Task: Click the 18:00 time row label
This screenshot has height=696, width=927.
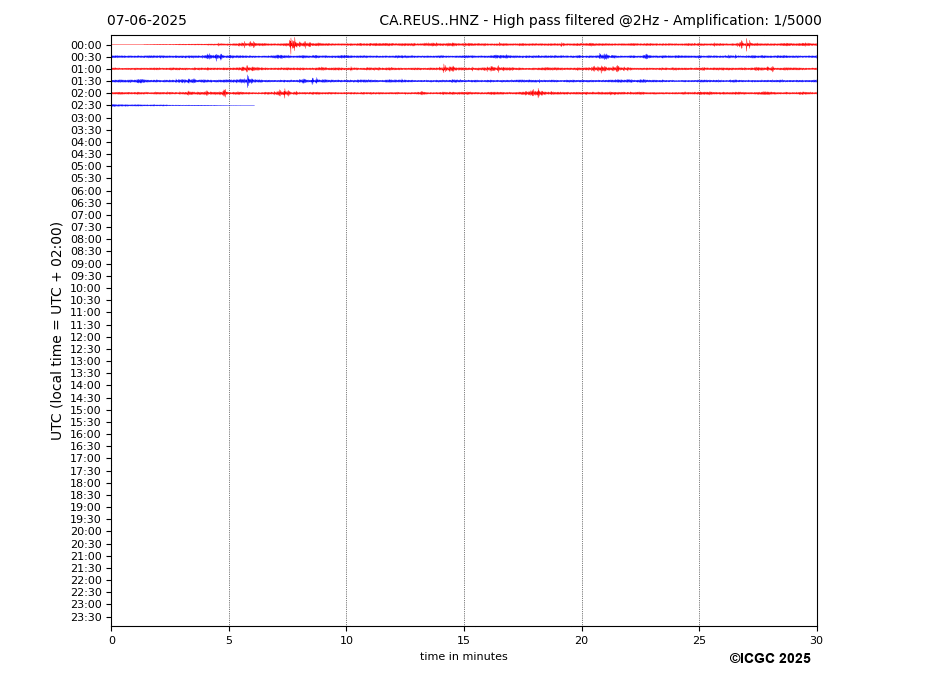Action: coord(86,483)
